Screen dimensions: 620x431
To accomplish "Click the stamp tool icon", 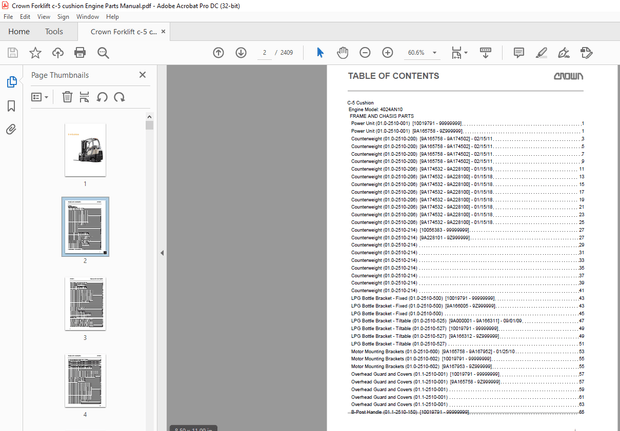I will 586,53.
